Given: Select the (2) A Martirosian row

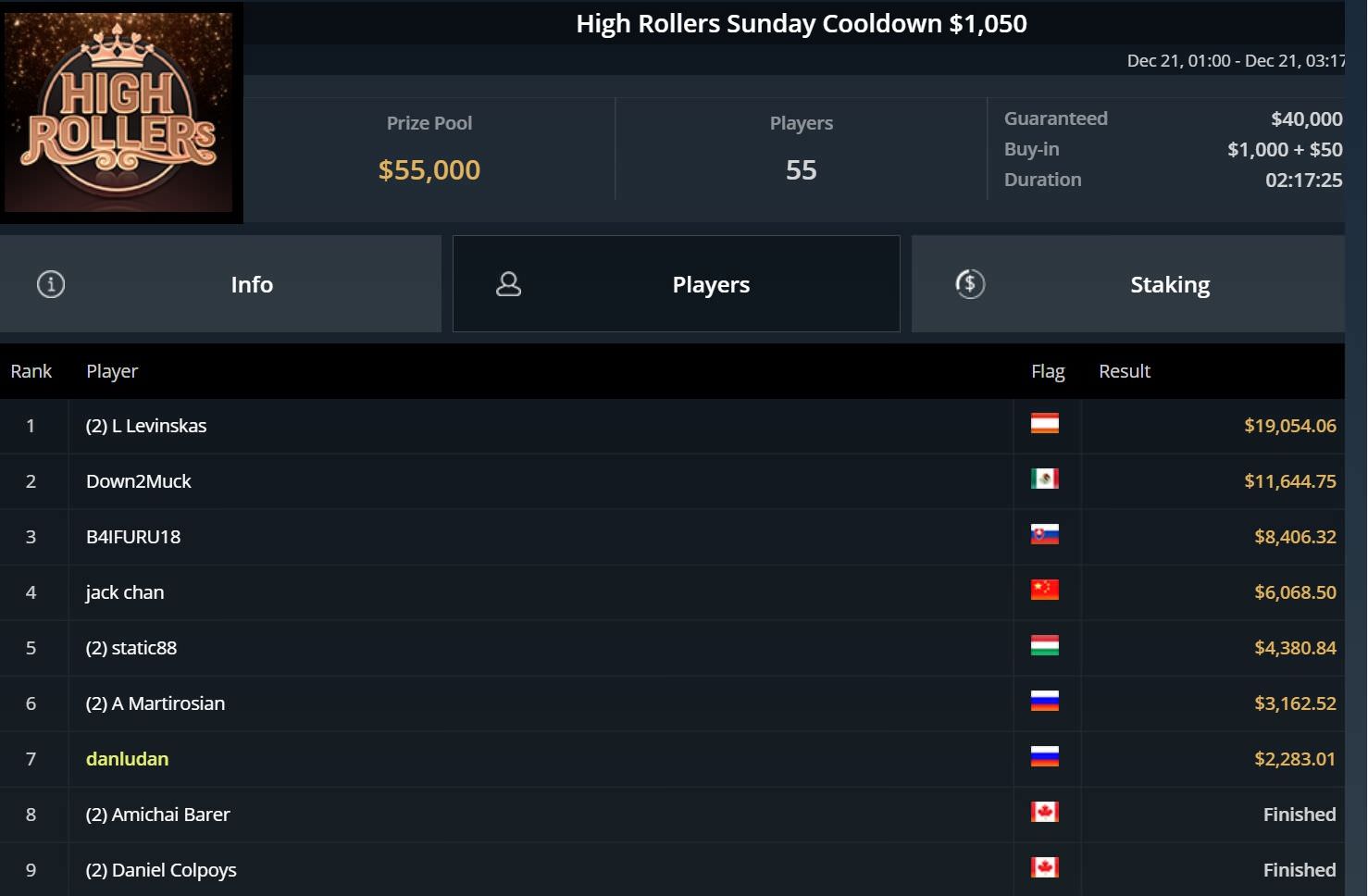Looking at the screenshot, I should click(155, 703).
